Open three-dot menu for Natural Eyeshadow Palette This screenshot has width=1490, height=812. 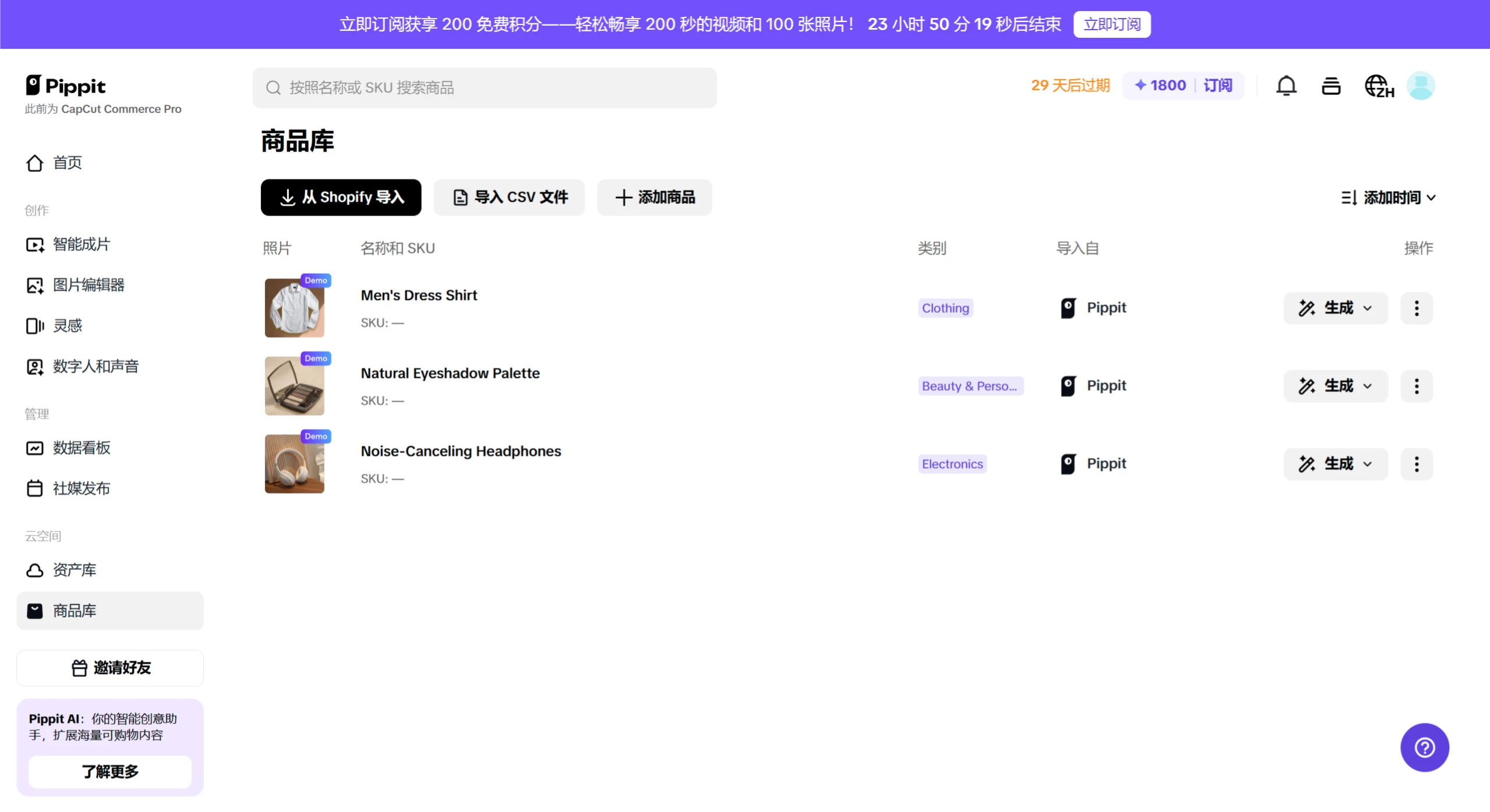[x=1417, y=386]
